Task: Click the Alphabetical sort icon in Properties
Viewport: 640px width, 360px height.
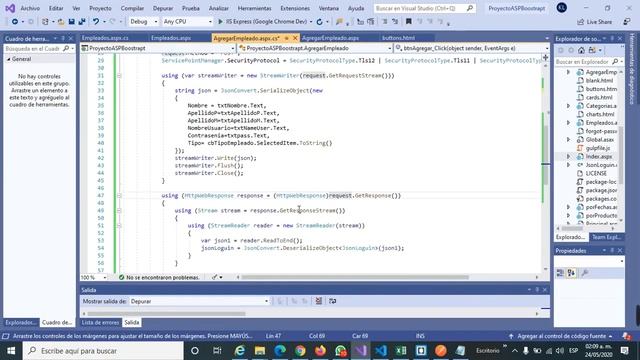Action: (571, 273)
